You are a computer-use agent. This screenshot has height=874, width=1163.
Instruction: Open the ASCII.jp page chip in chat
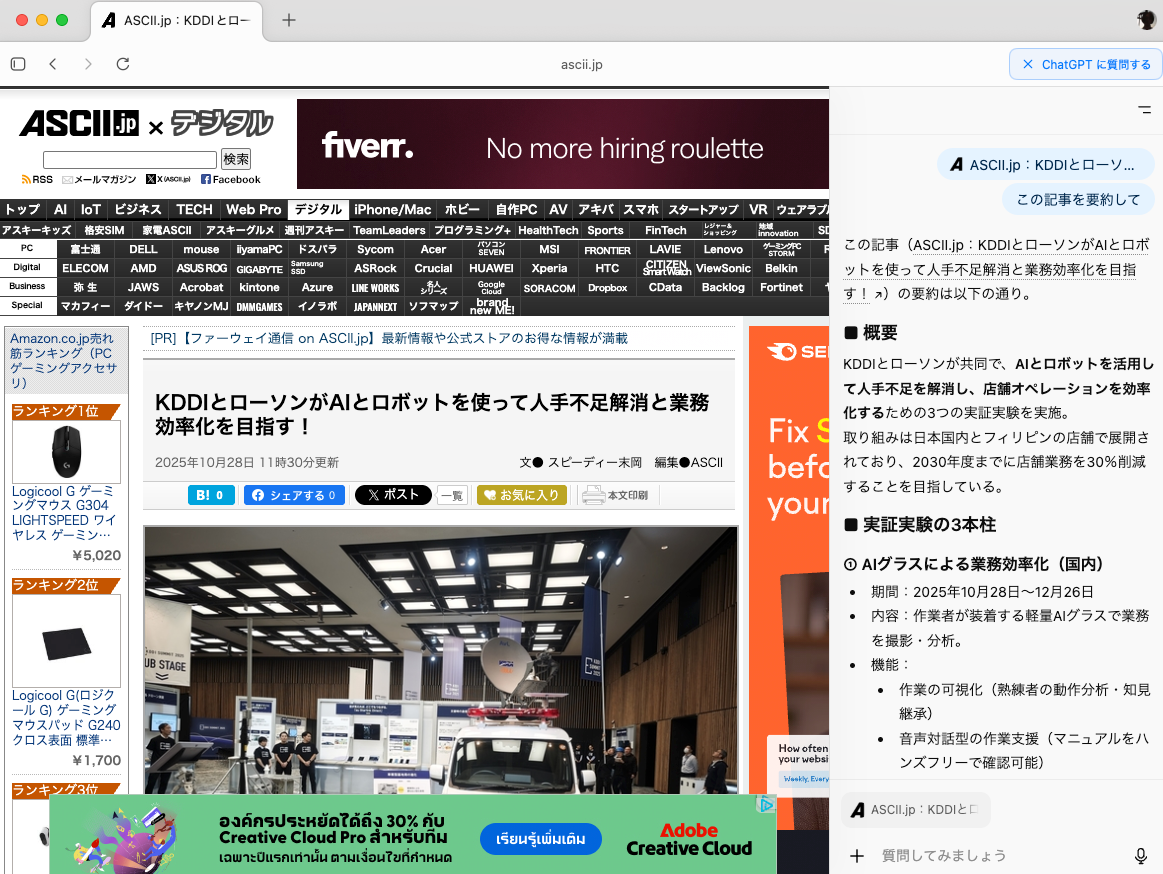click(x=1046, y=165)
